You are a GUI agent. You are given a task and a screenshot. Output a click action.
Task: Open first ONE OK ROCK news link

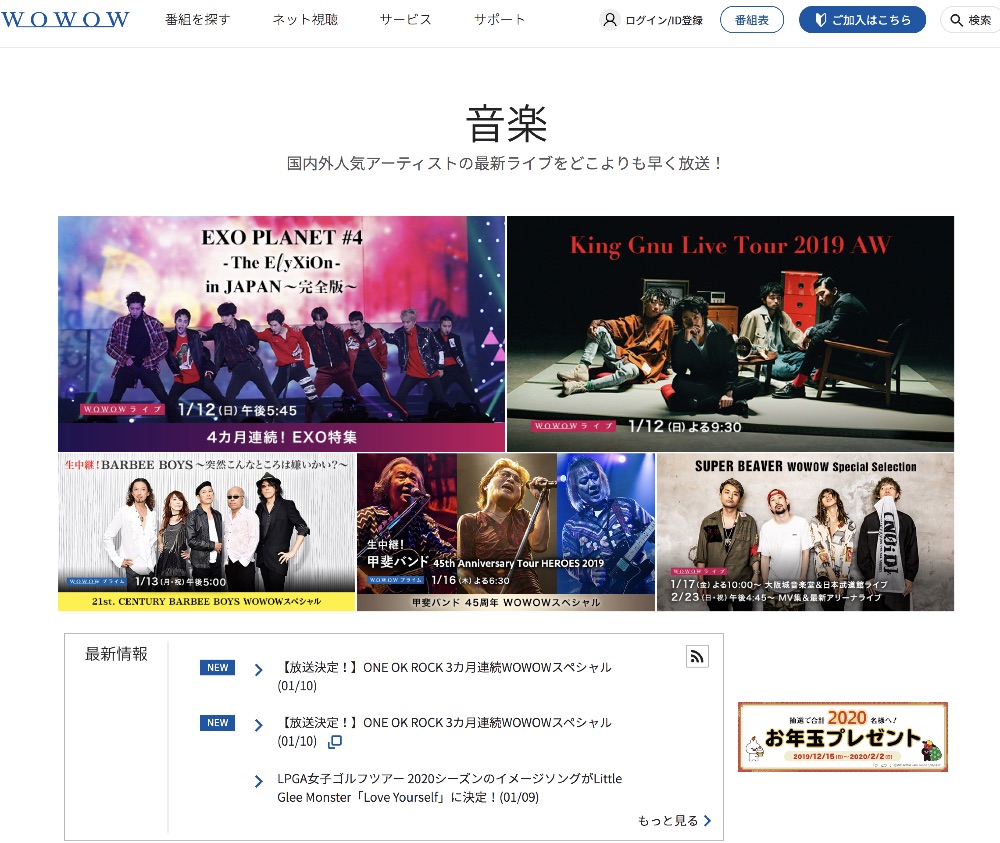[x=446, y=668]
